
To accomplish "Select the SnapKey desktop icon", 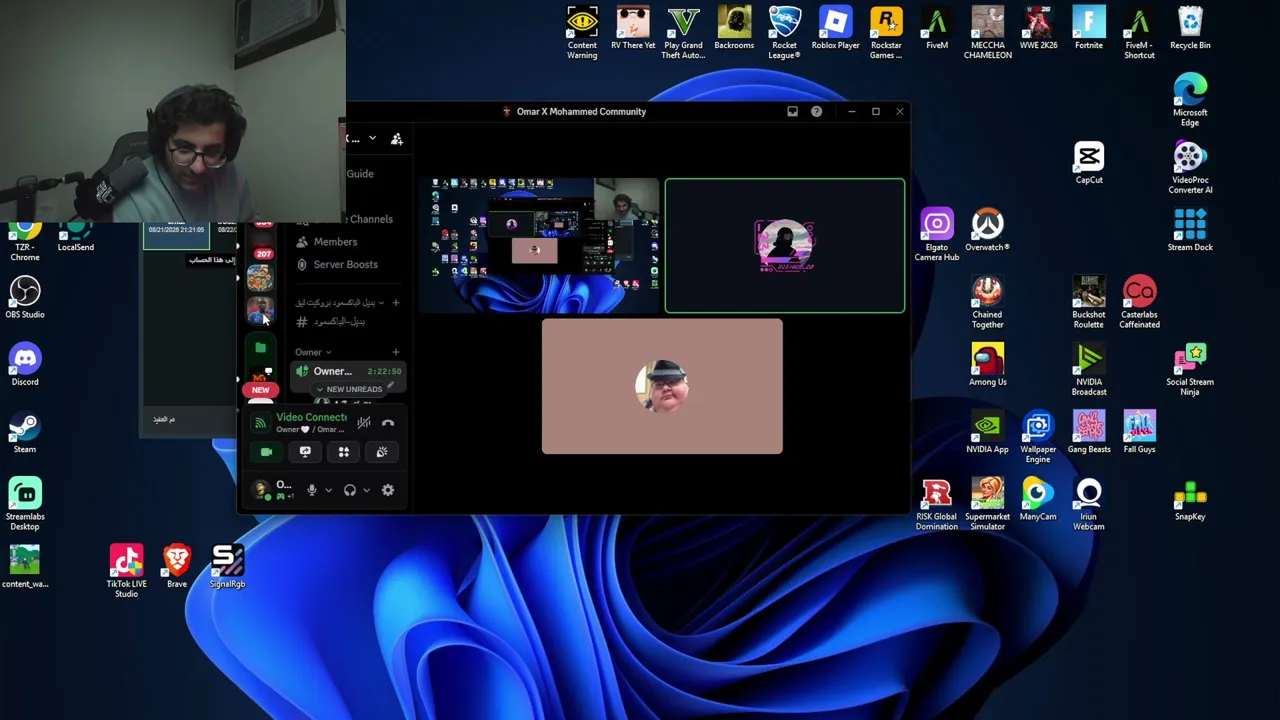I will click(x=1190, y=499).
